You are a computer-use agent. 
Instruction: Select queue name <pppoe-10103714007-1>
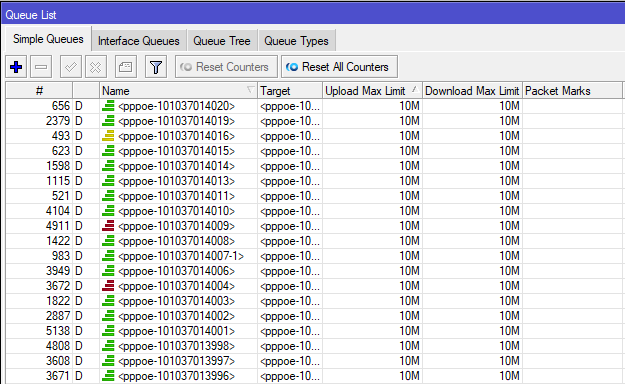tap(181, 256)
